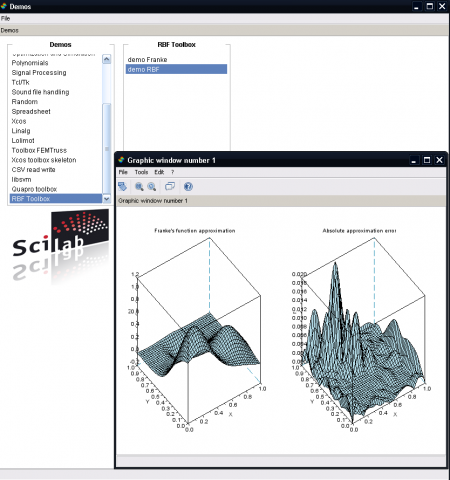Close the Graphic window number 1
450x480 pixels.
click(439, 160)
